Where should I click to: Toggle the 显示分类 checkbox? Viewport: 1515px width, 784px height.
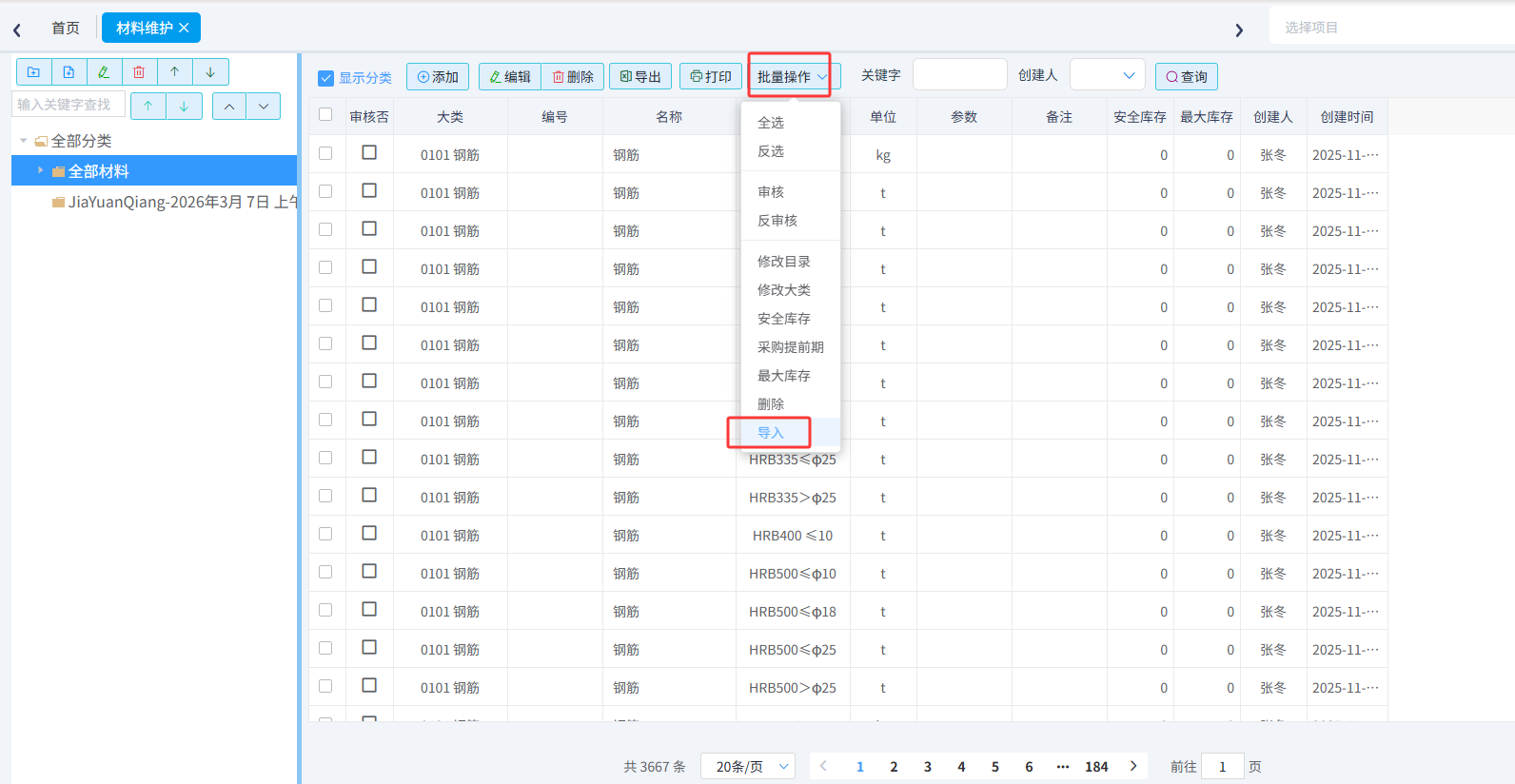(x=326, y=78)
